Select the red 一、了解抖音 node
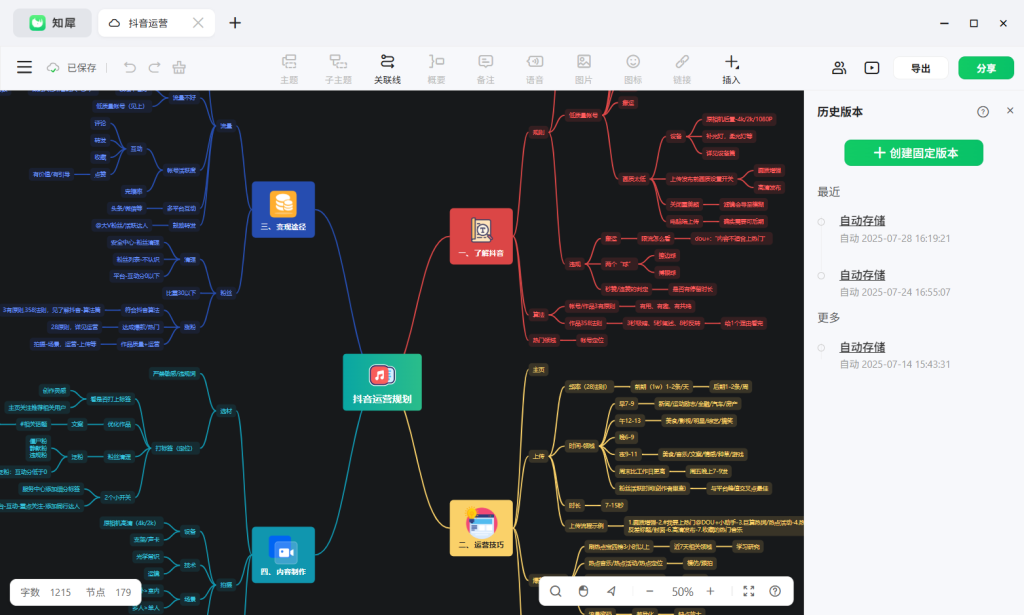This screenshot has width=1024, height=615. [481, 236]
